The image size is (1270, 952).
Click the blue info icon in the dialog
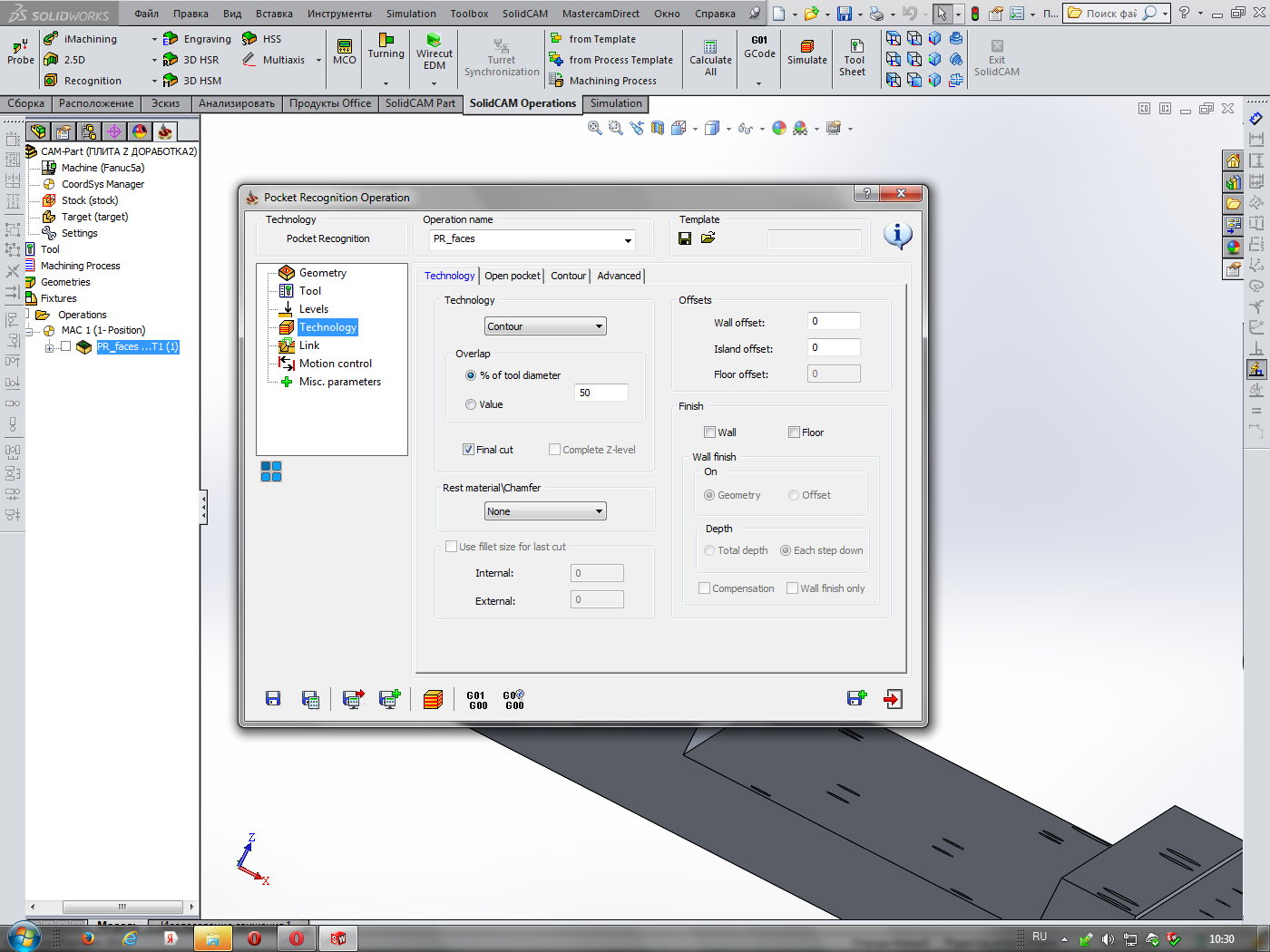(x=898, y=236)
